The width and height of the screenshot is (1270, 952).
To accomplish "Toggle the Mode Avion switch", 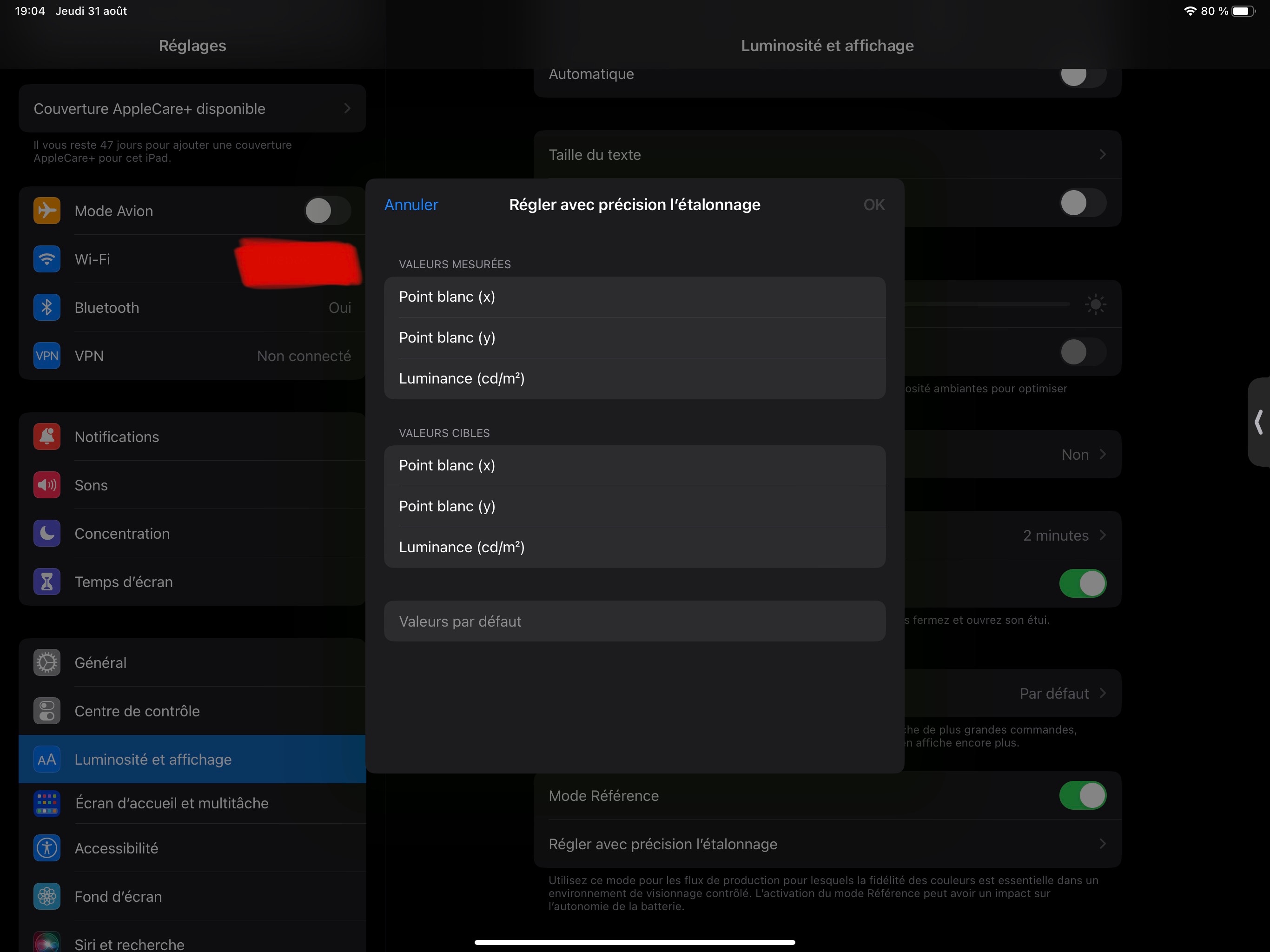I will pos(327,211).
